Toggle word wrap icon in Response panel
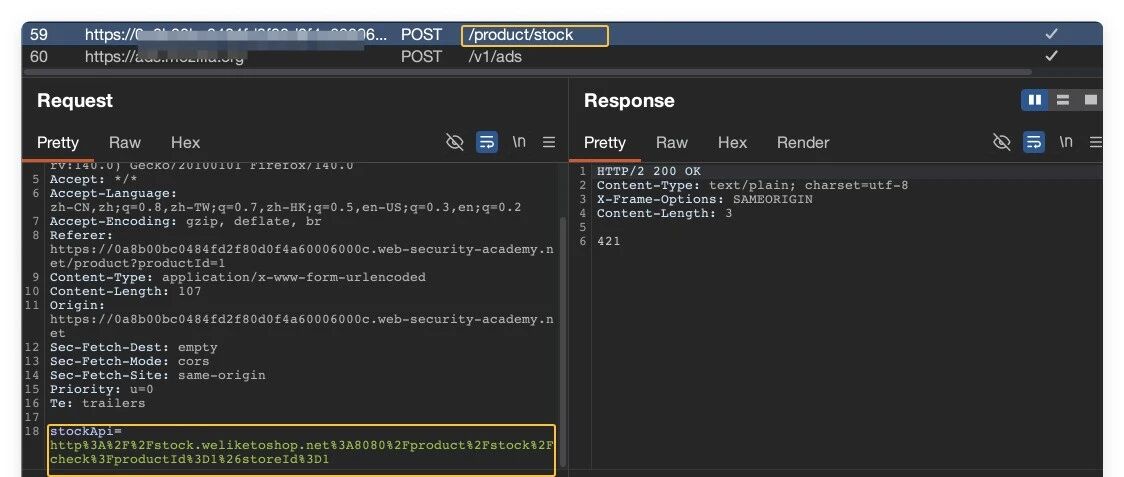This screenshot has height=477, width=1124. [x=1034, y=142]
